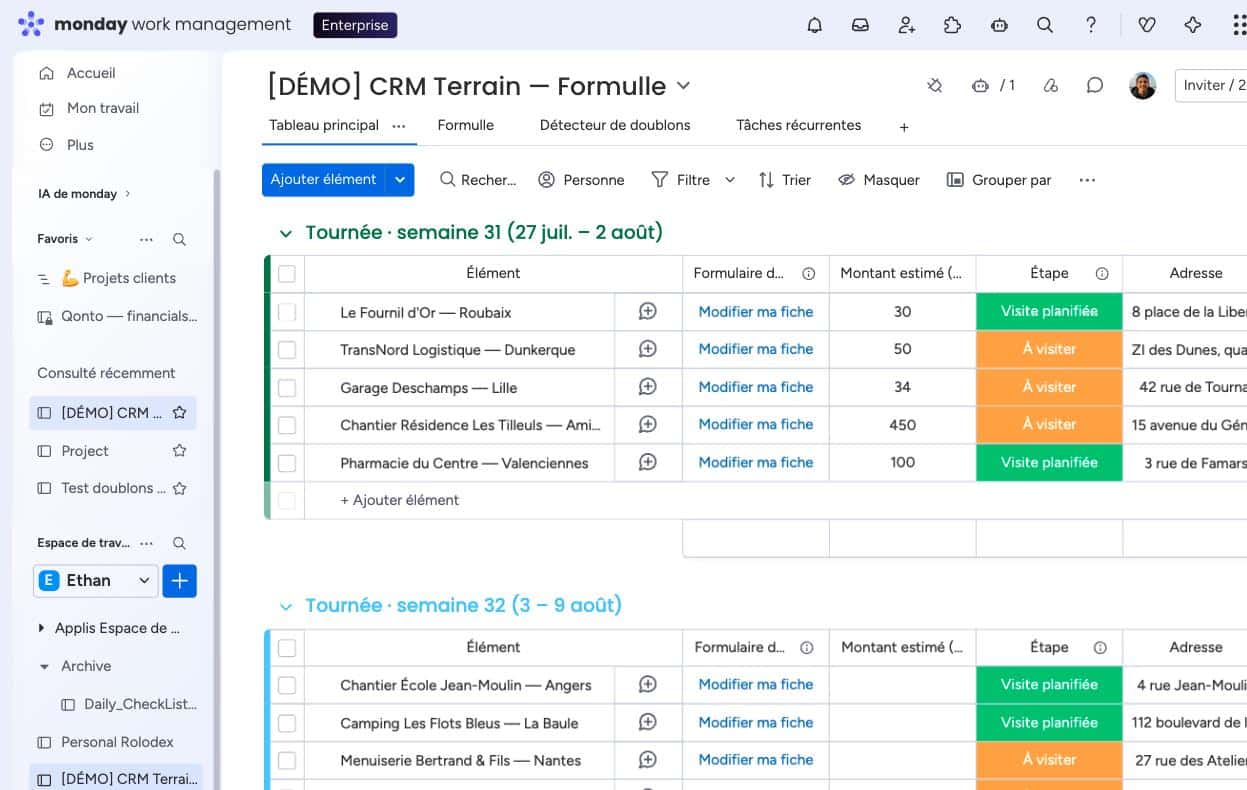Viewport: 1247px width, 790px height.
Task: Click the invite members icon in top bar
Action: 906,25
